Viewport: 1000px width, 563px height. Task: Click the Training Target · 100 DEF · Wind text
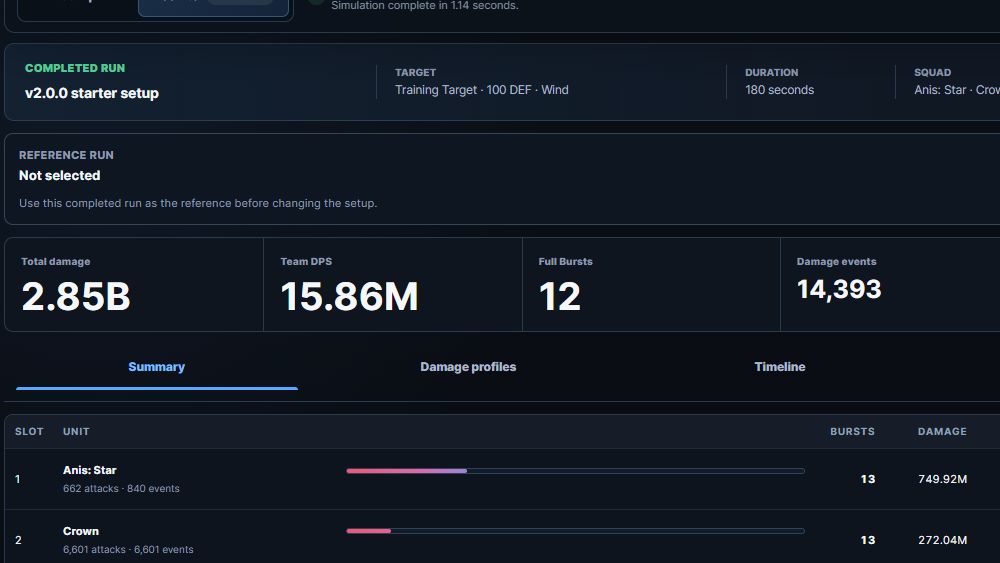pos(482,90)
